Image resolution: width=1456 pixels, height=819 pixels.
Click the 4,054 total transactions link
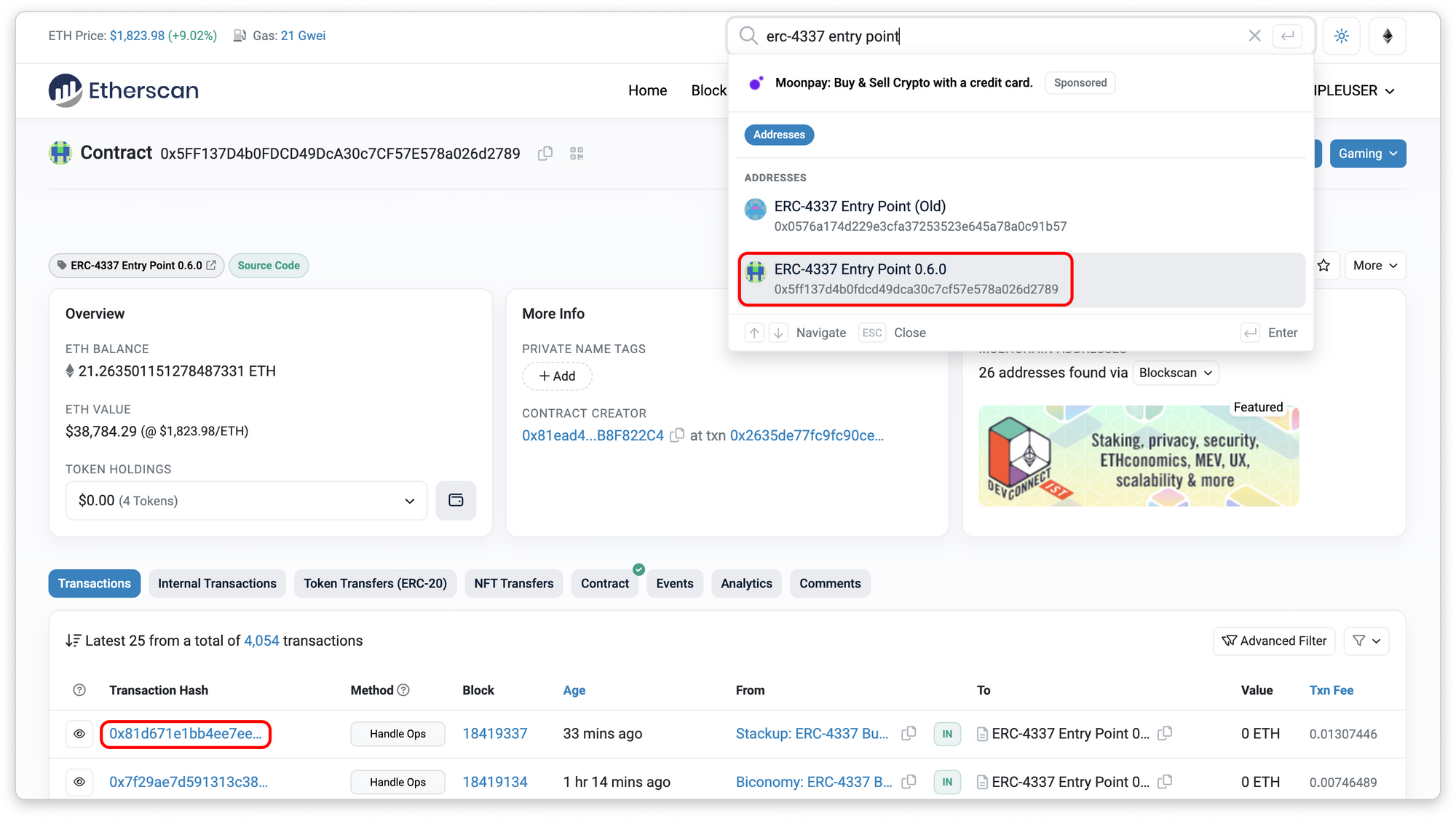click(261, 641)
